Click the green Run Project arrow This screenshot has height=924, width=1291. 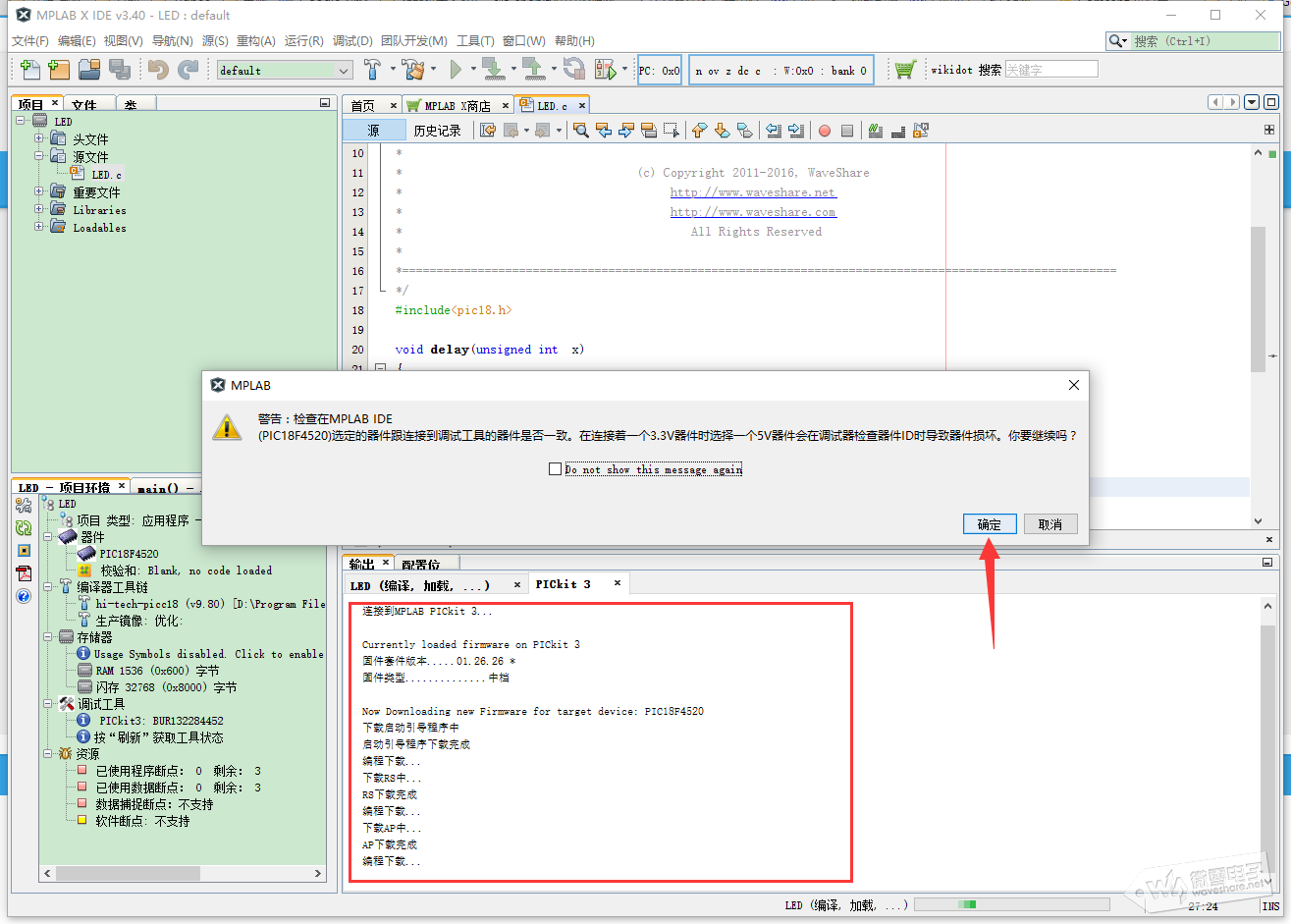[x=456, y=70]
